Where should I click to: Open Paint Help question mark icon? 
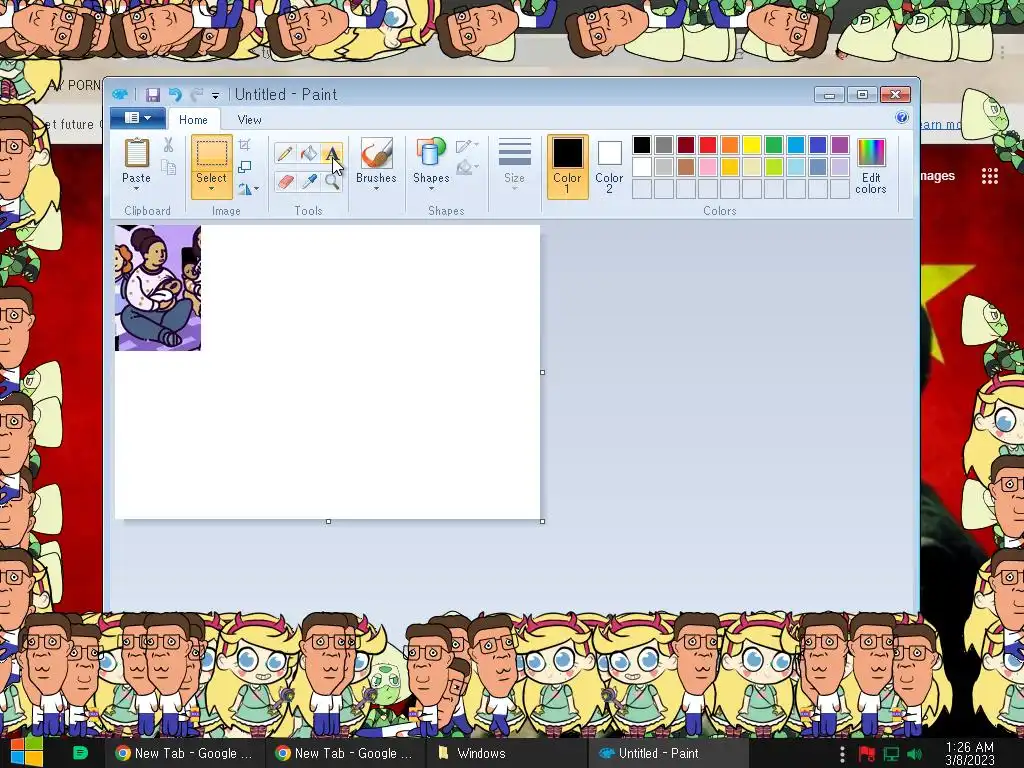tap(902, 118)
